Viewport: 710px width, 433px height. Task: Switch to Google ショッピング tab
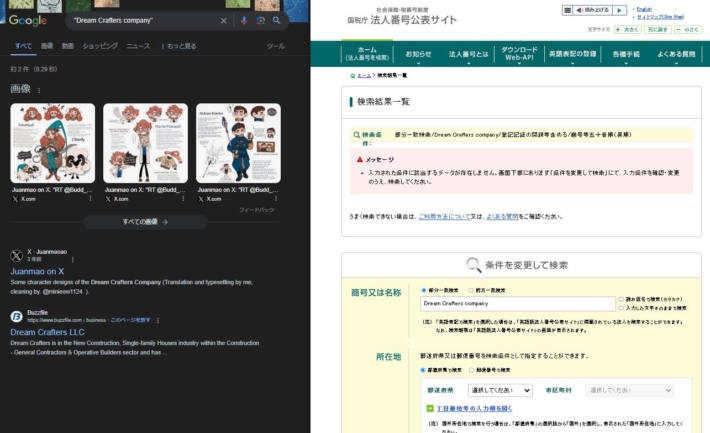pyautogui.click(x=100, y=46)
